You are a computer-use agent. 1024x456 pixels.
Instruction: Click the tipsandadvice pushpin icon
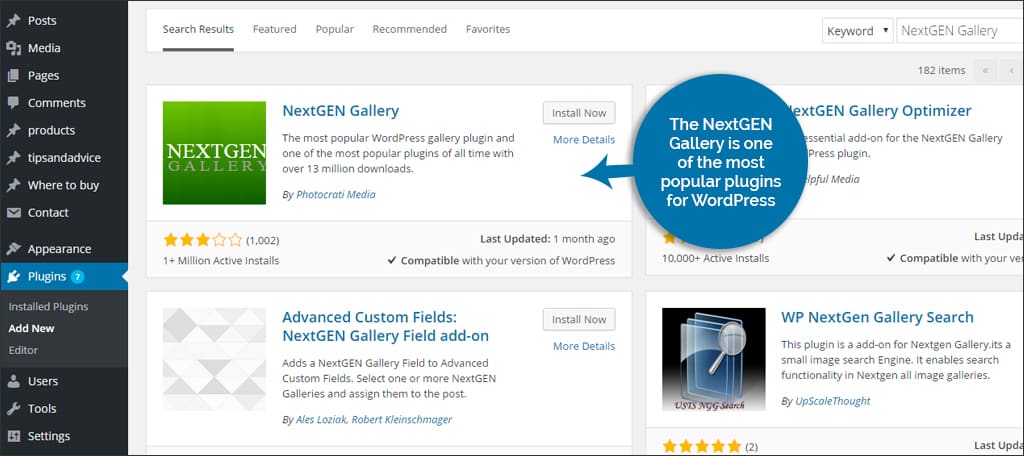13,157
